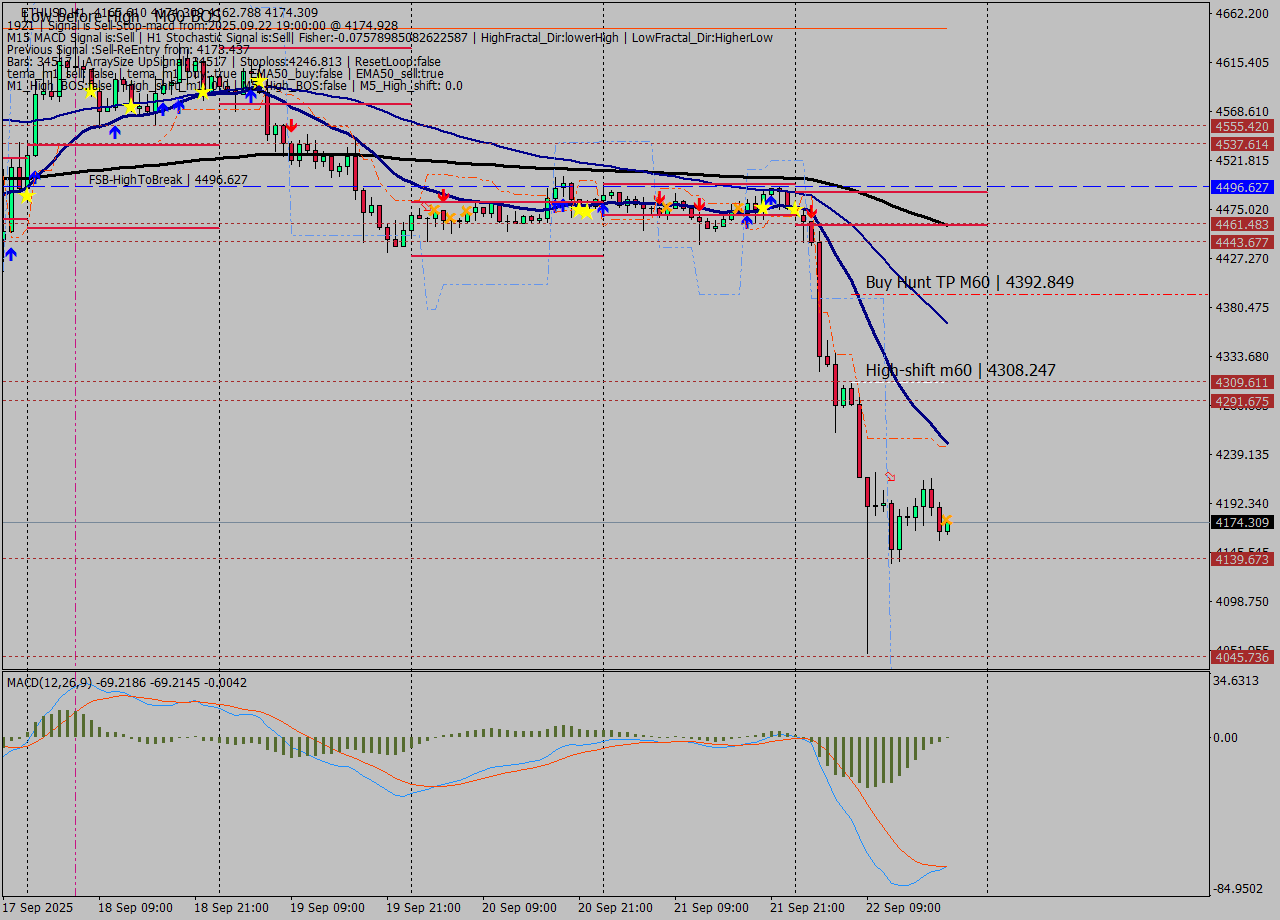Image resolution: width=1280 pixels, height=920 pixels.
Task: Click the red down arrow just after 19 Sep 21:00
Action: [443, 196]
